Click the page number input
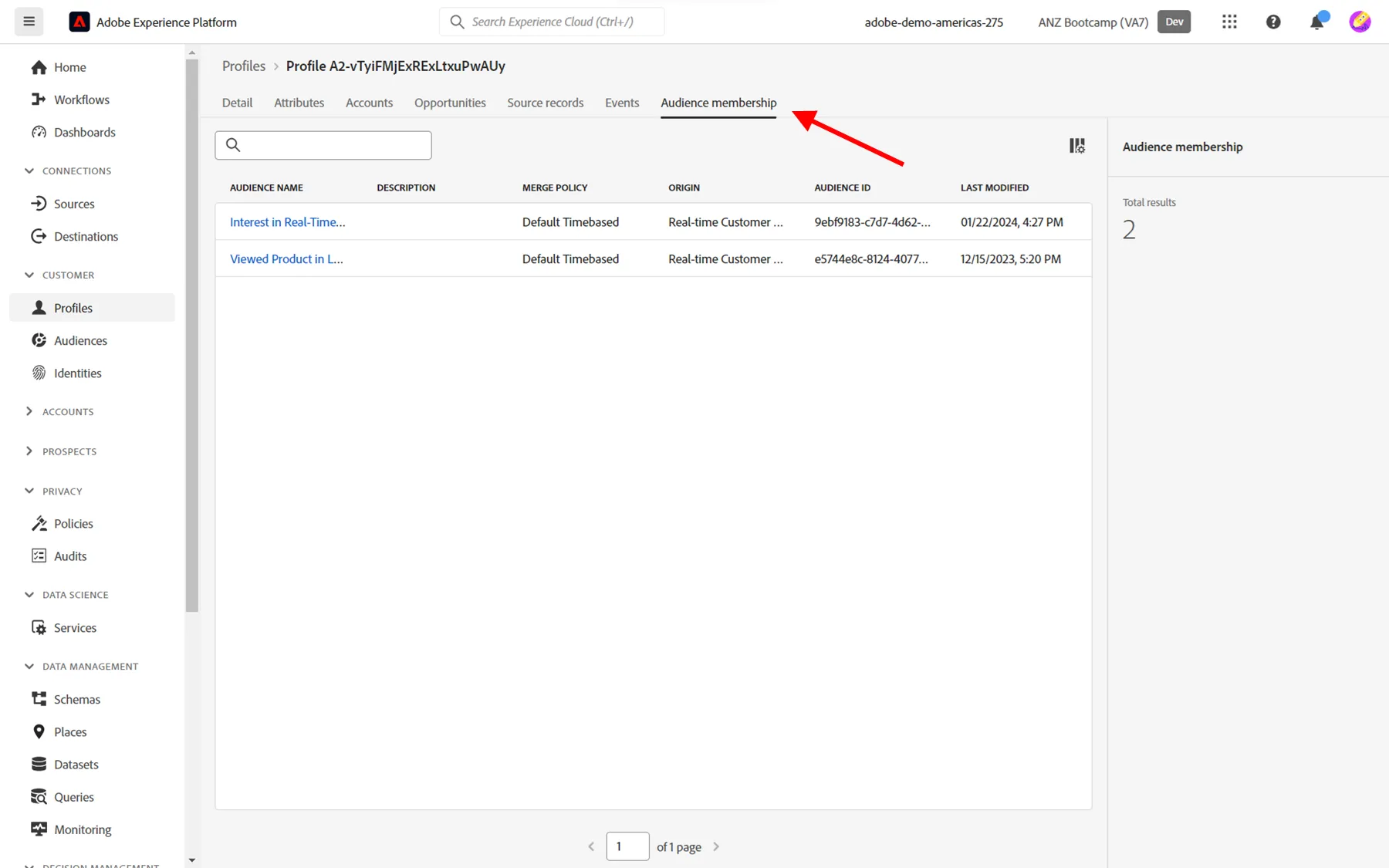1389x868 pixels. [627, 846]
